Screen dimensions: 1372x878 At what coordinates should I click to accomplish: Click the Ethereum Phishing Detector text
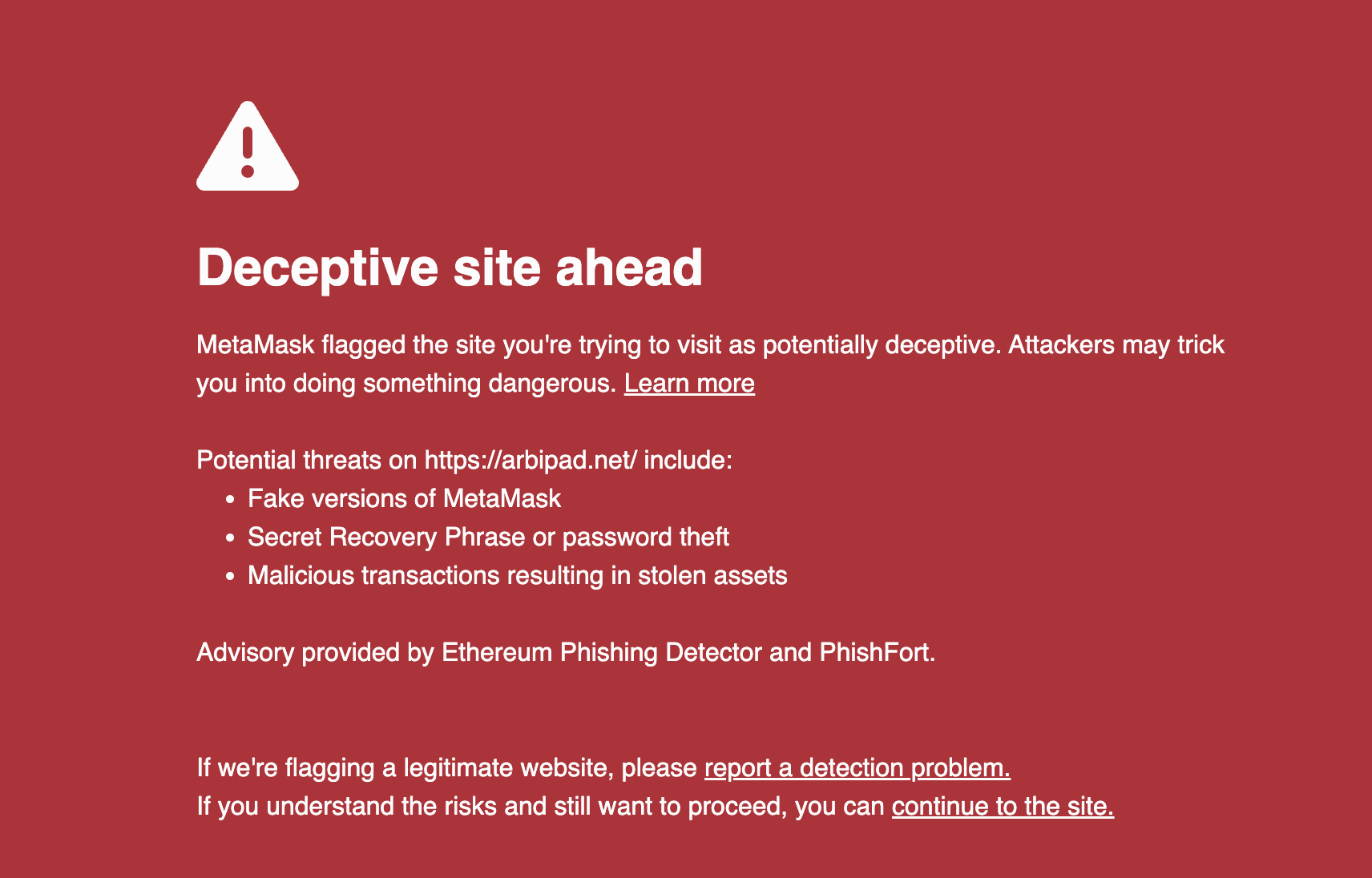[x=602, y=652]
